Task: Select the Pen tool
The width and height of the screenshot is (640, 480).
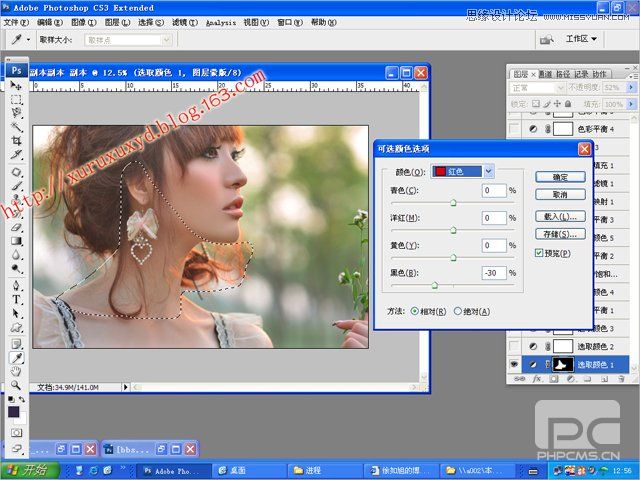Action: click(16, 285)
